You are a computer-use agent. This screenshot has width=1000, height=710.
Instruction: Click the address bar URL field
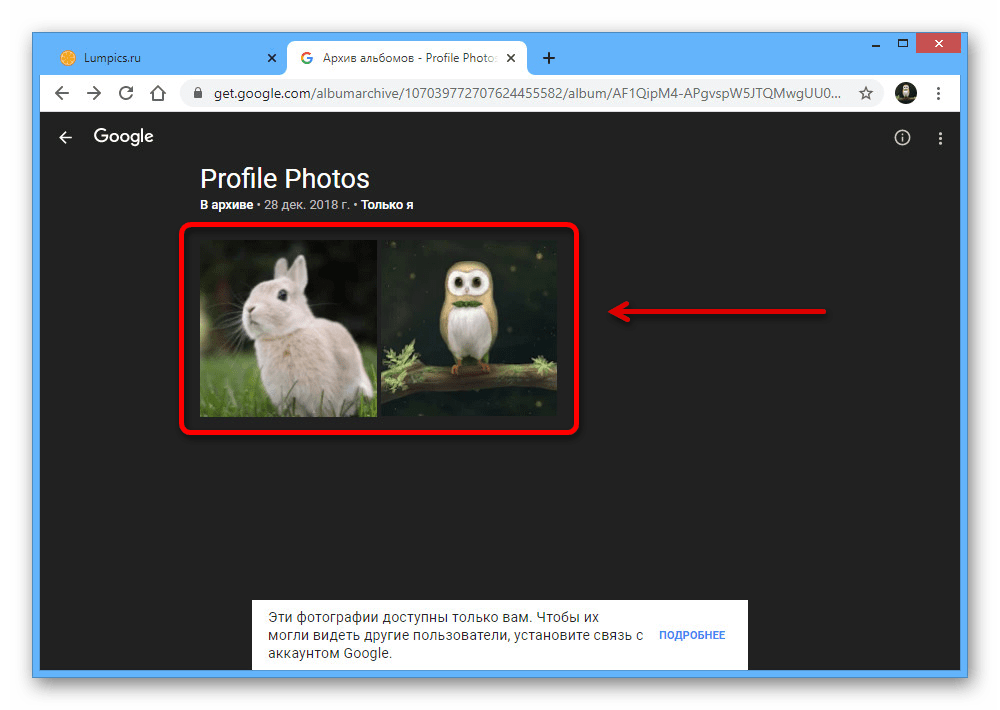tap(520, 93)
